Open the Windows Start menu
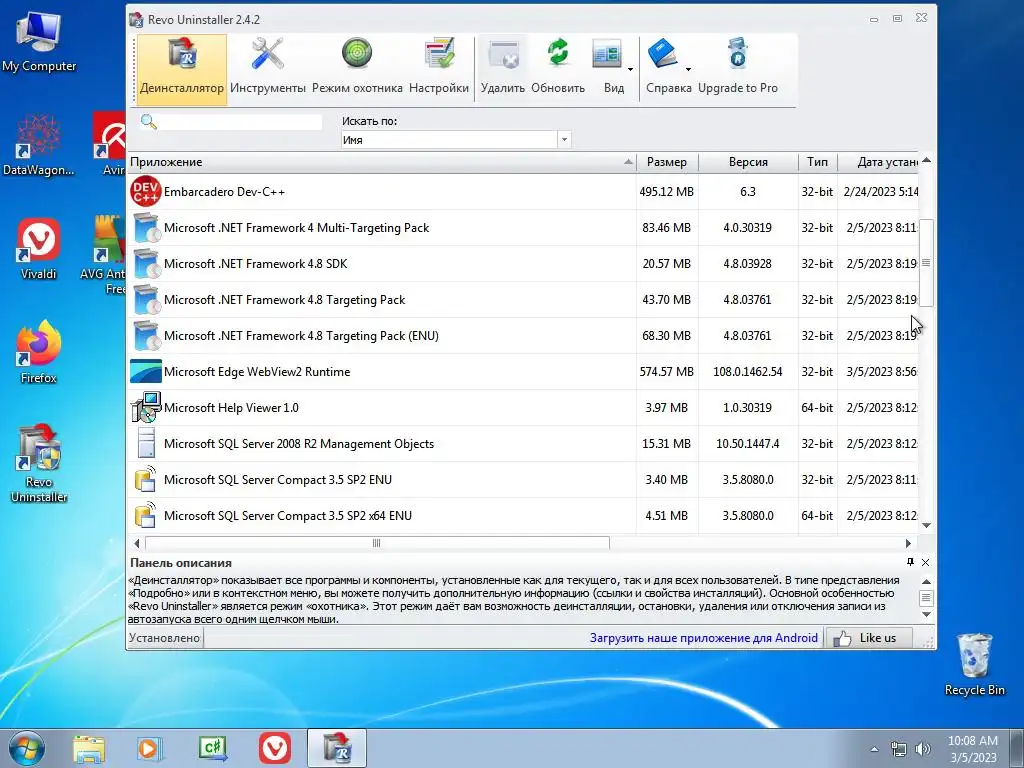Screen dimensions: 1024x768 tap(26, 748)
